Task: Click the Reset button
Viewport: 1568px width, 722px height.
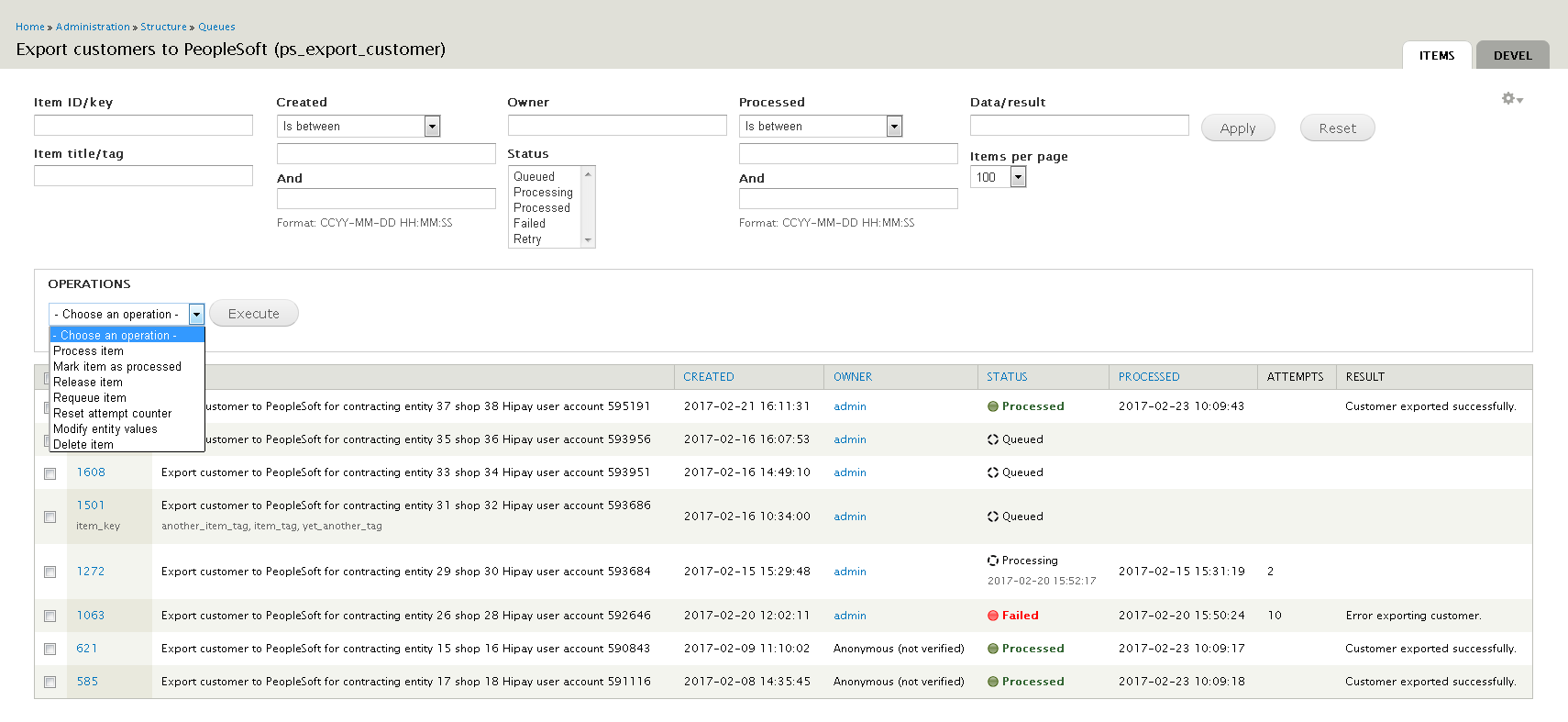Action: click(1337, 128)
